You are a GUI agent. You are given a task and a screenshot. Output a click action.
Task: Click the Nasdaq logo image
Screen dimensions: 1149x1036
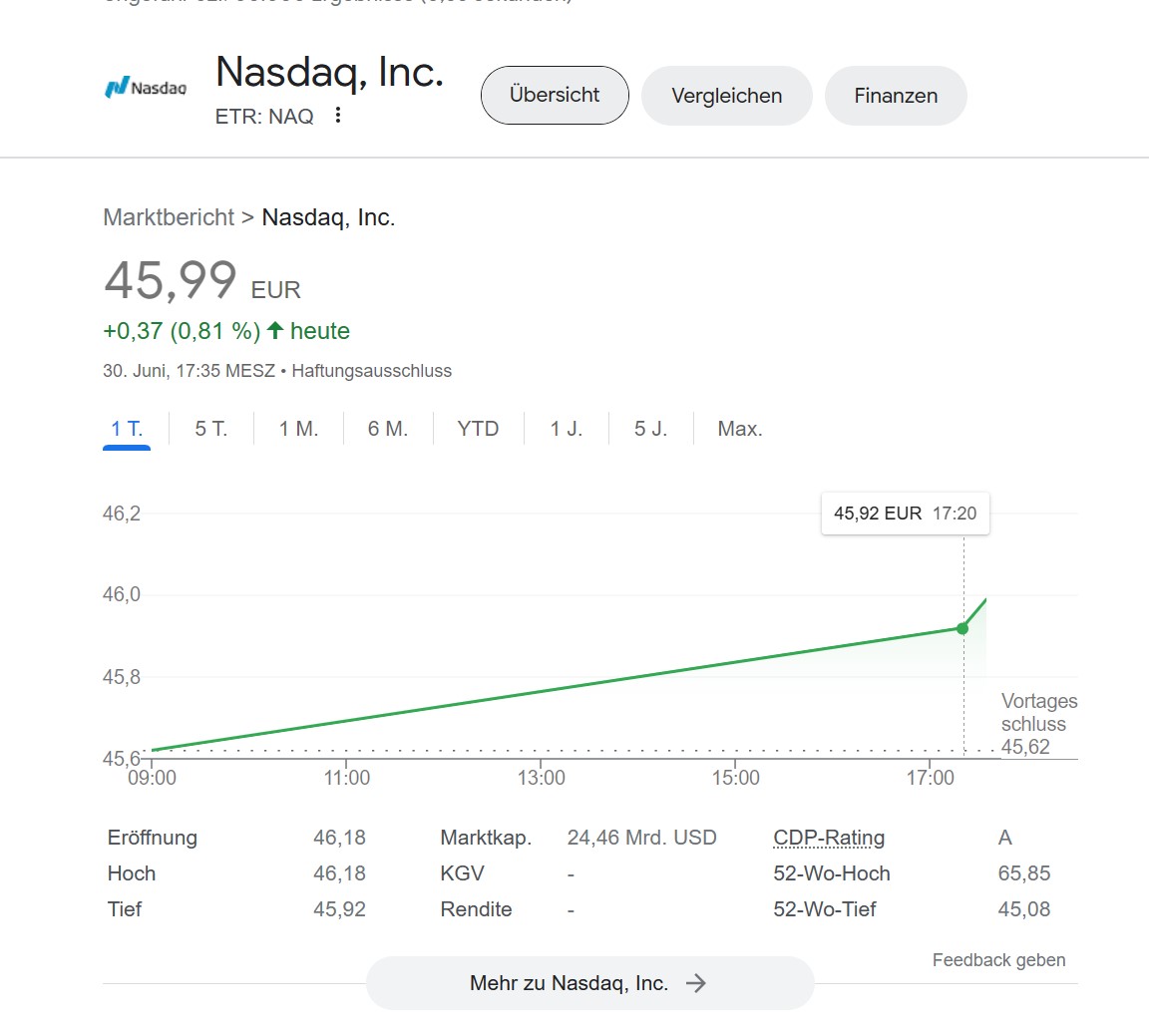click(146, 87)
